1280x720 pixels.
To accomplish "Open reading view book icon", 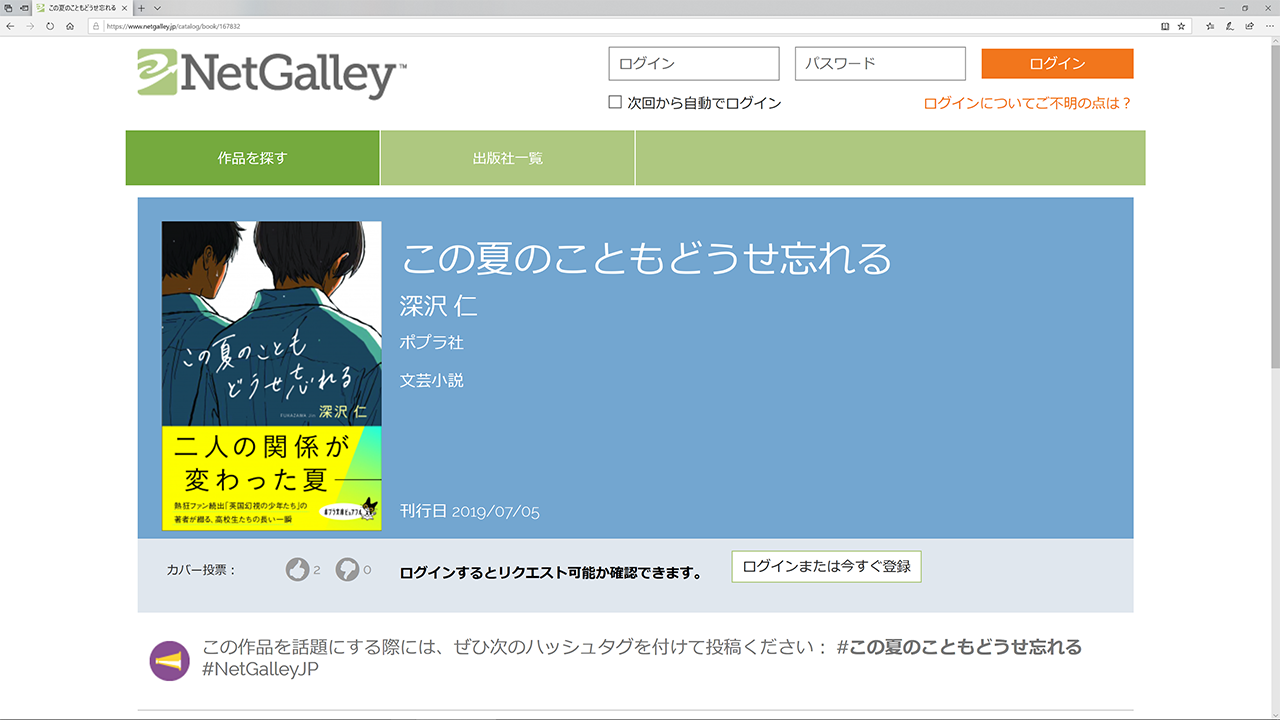I will 1165,26.
